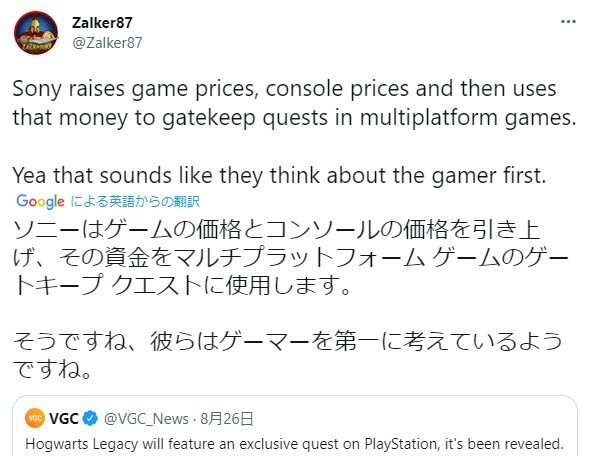This screenshot has height=456, width=594.
Task: Click the quoted tweet card header row
Action: tap(139, 419)
